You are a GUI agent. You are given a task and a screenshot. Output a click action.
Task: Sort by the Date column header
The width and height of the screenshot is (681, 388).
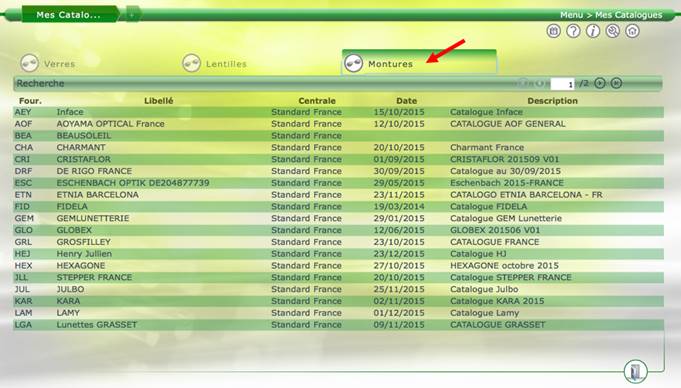click(x=407, y=101)
